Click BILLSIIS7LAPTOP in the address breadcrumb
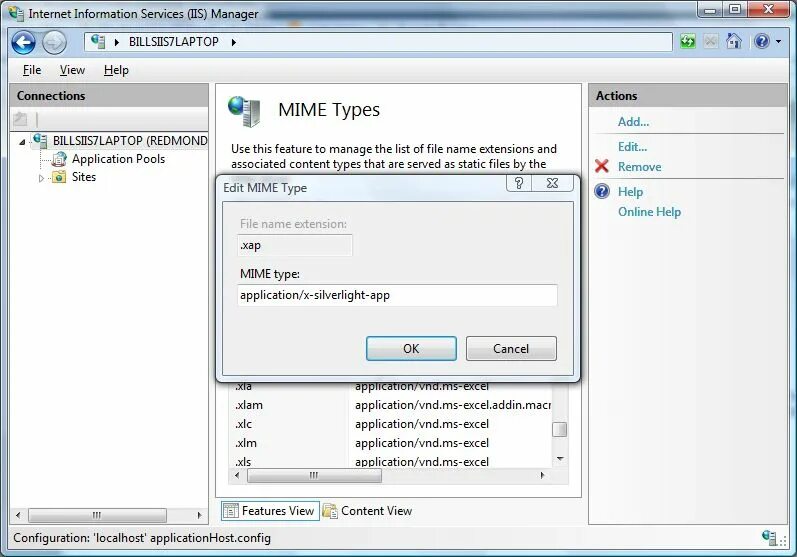Image resolution: width=797 pixels, height=557 pixels. pyautogui.click(x=173, y=42)
